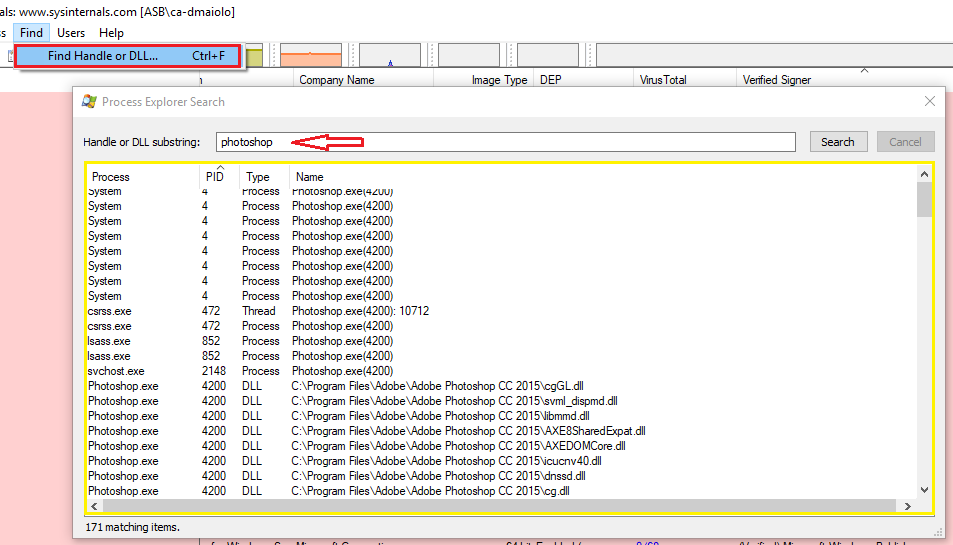This screenshot has width=953, height=545.
Task: Click the horizontal scroll-left arrow
Action: point(94,506)
